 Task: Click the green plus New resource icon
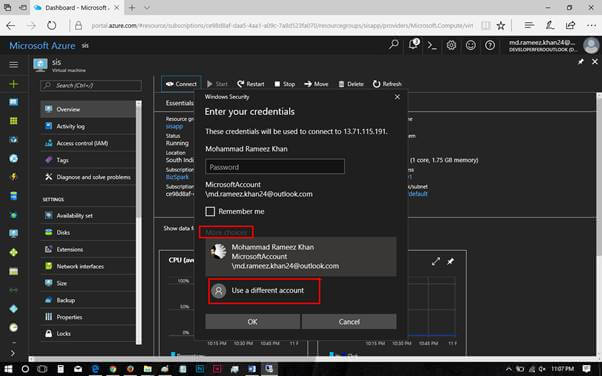tap(13, 84)
